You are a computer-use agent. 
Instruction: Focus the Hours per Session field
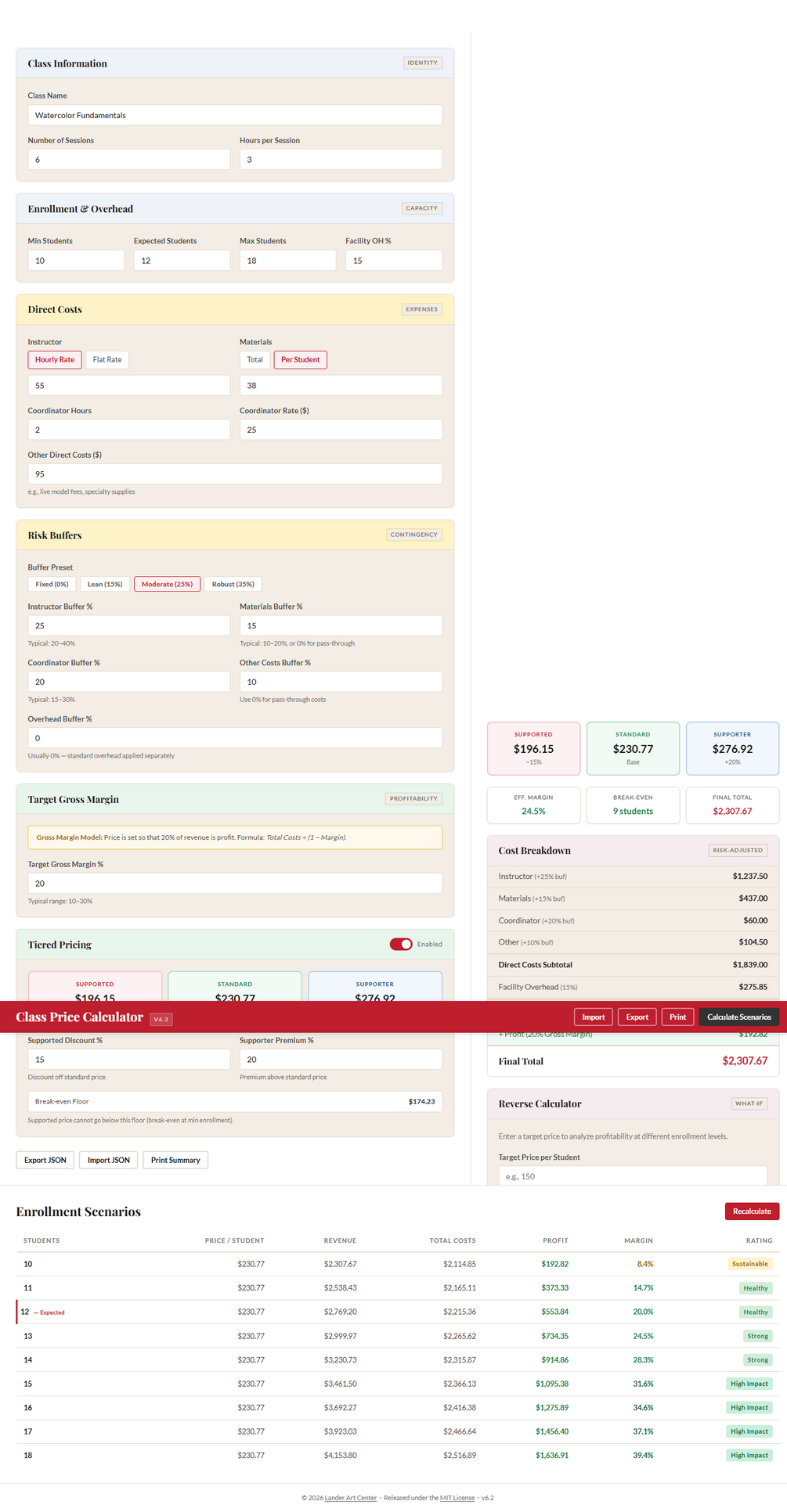pos(341,160)
